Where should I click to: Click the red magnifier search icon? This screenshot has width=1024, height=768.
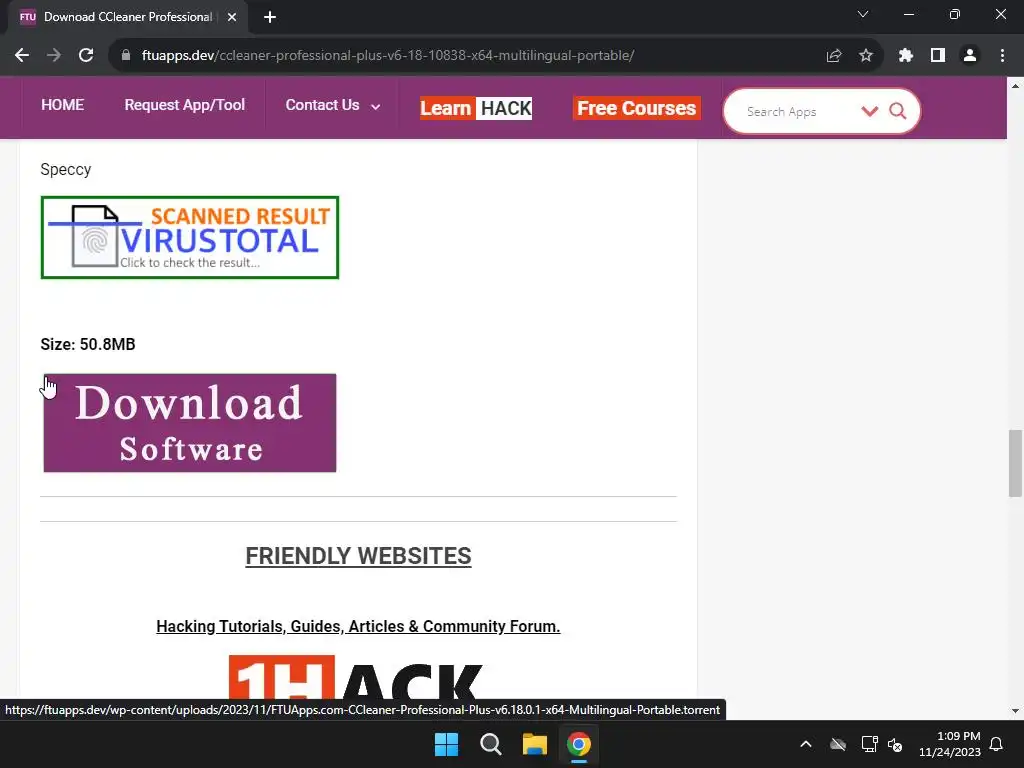pos(898,111)
